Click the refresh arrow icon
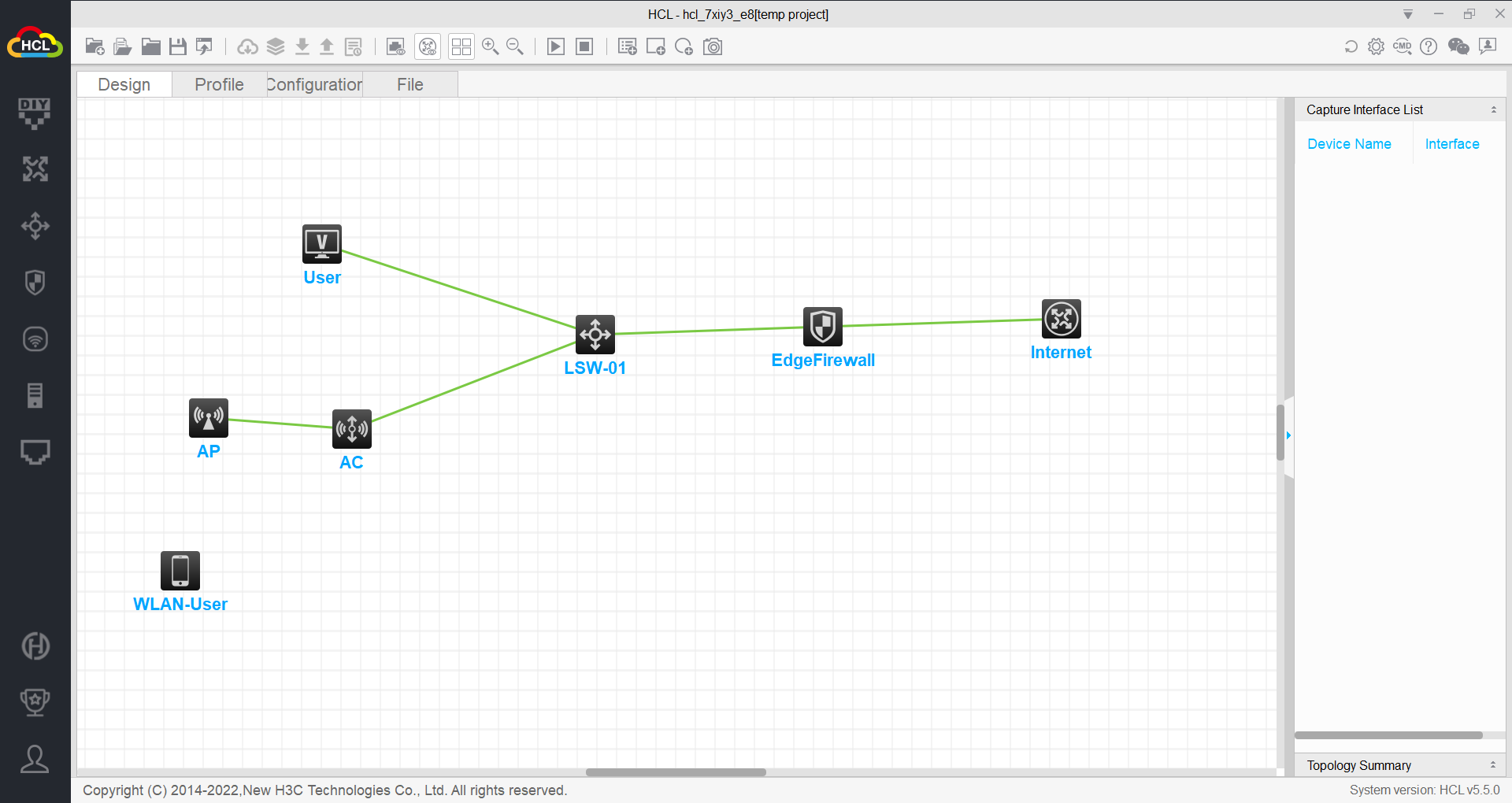The width and height of the screenshot is (1512, 803). pos(1351,46)
